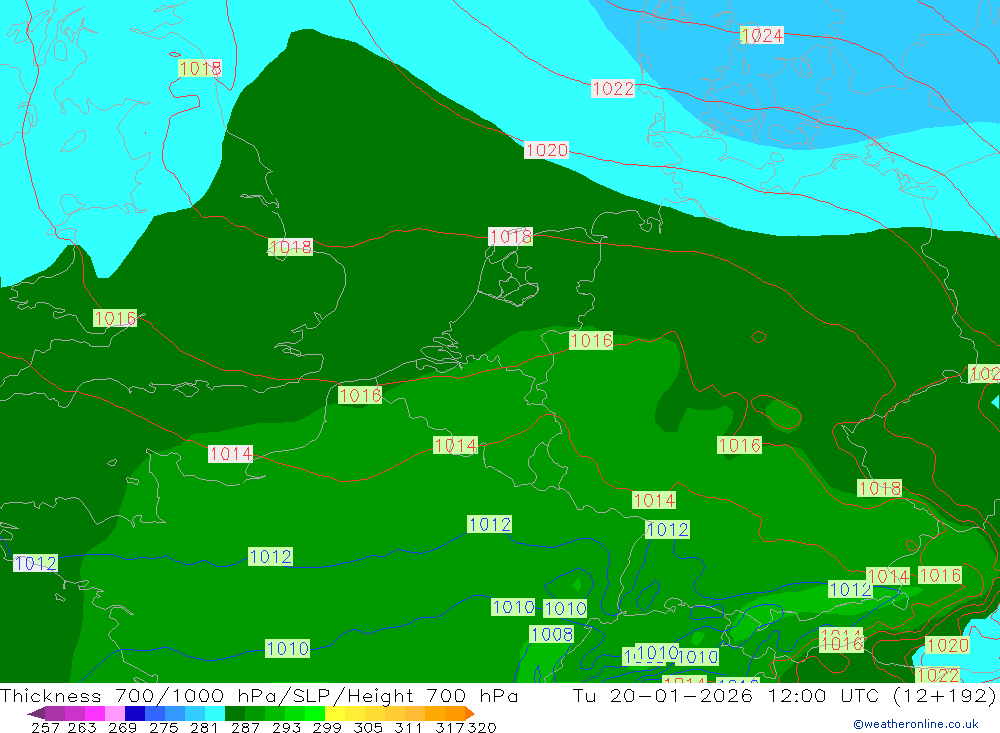Pick the bright lime green legend swatch
Image resolution: width=1000 pixels, height=733 pixels.
(x=315, y=713)
